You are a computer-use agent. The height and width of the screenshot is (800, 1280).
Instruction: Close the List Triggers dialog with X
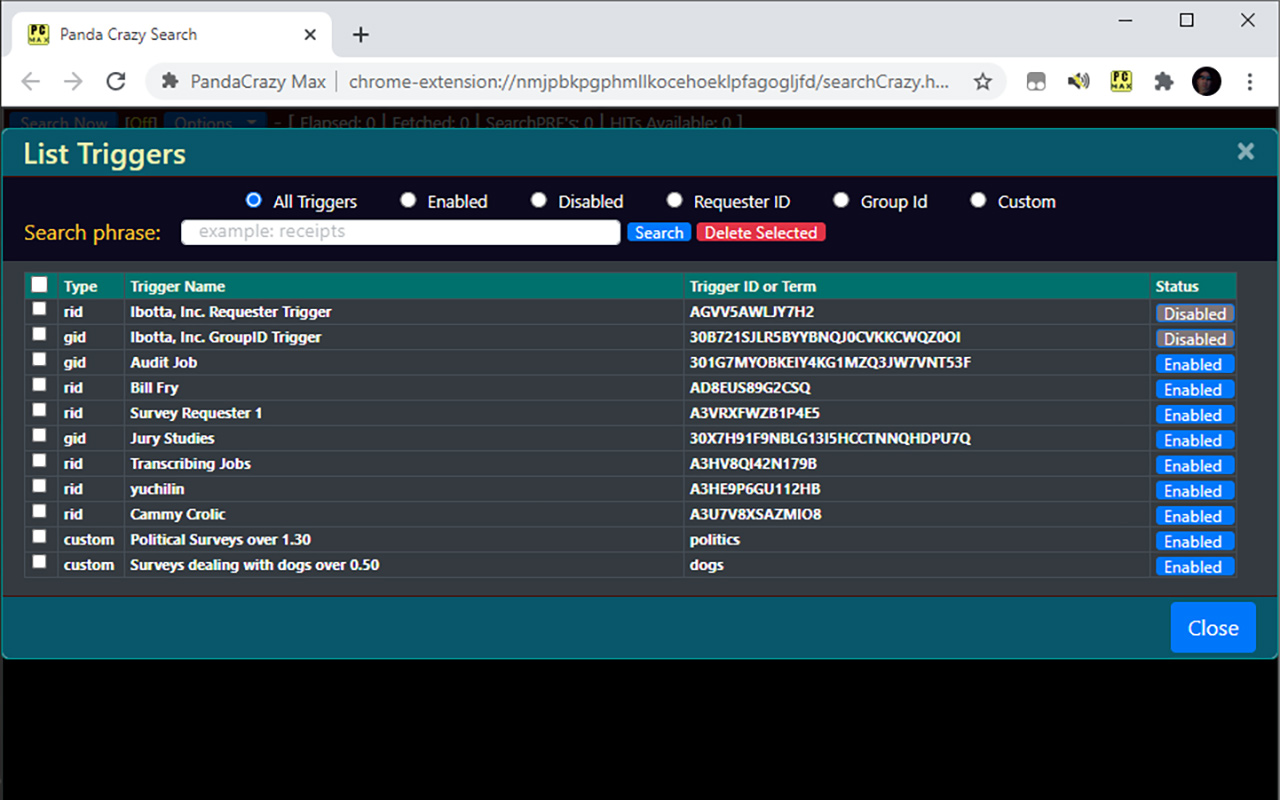[x=1245, y=151]
